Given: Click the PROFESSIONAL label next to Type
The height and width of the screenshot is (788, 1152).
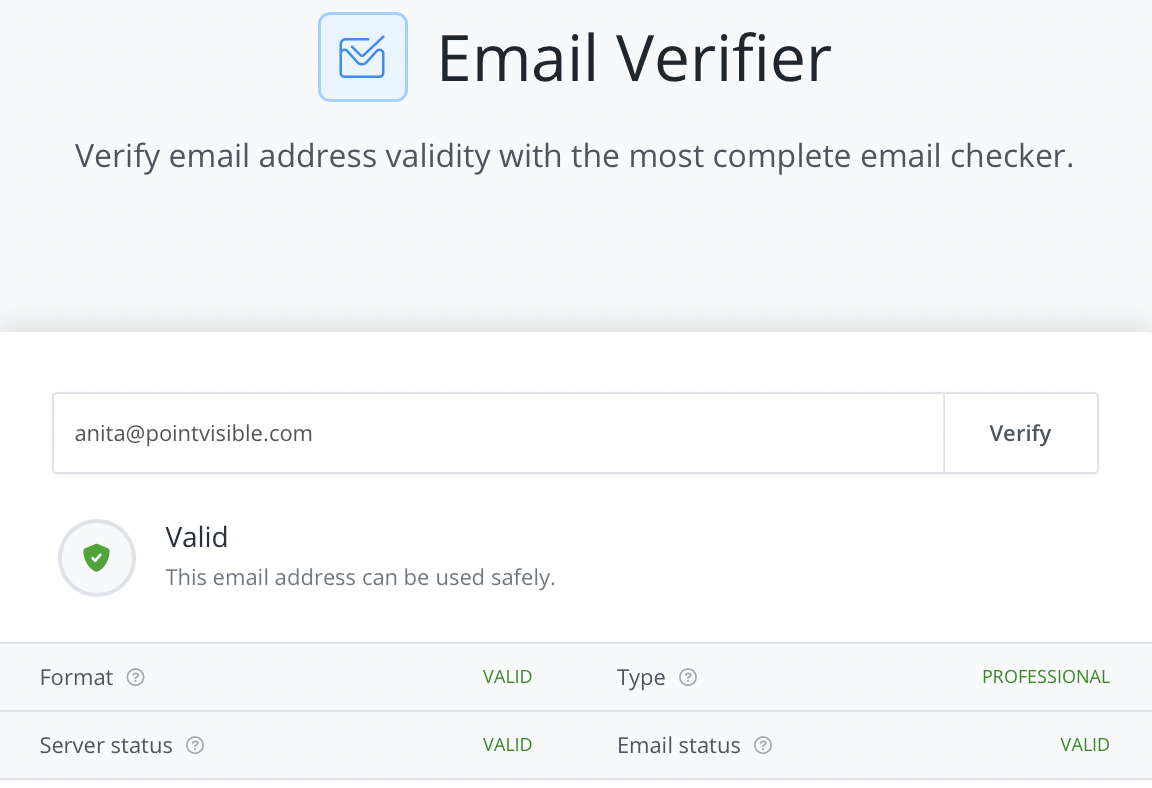Looking at the screenshot, I should click(x=1046, y=677).
